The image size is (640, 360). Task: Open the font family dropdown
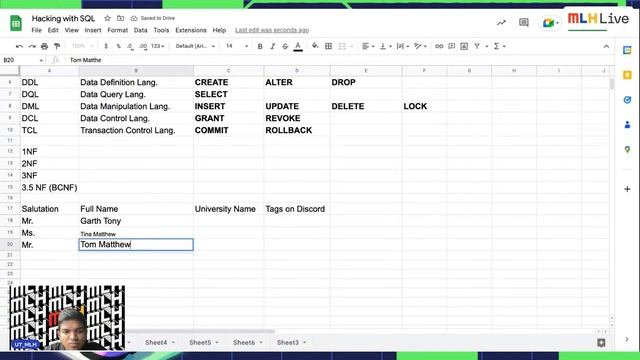tap(195, 47)
